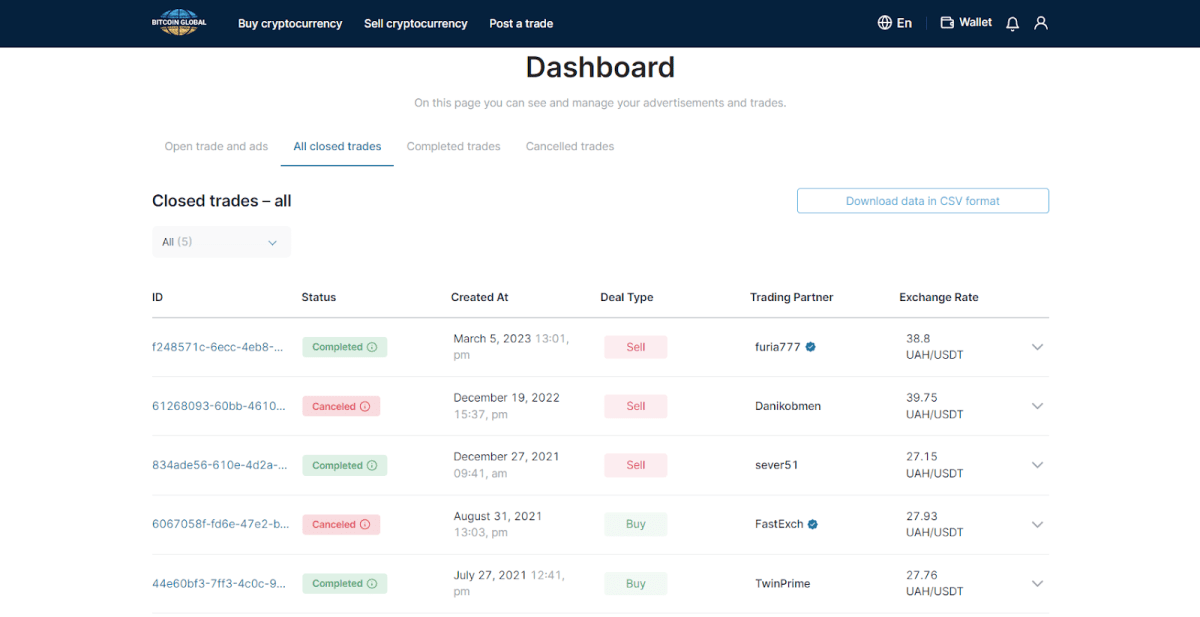Click info icon on 6067058f Canceled status
This screenshot has width=1200, height=617.
tap(365, 524)
